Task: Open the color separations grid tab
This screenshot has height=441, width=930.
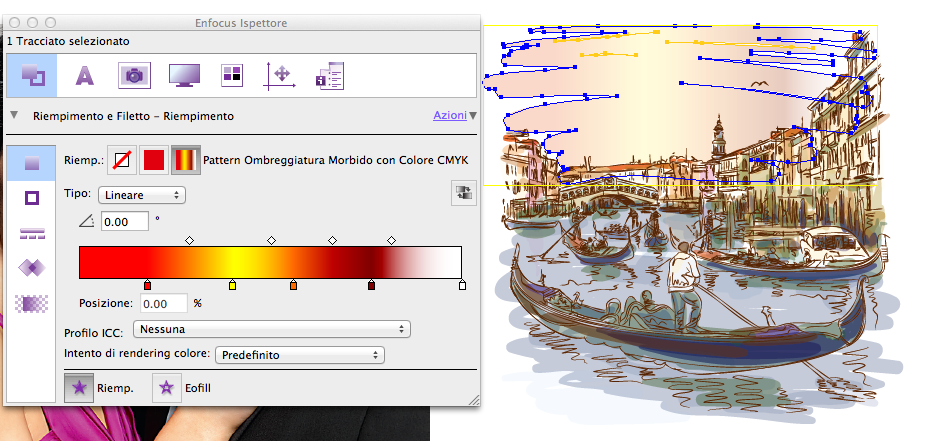Action: 231,74
